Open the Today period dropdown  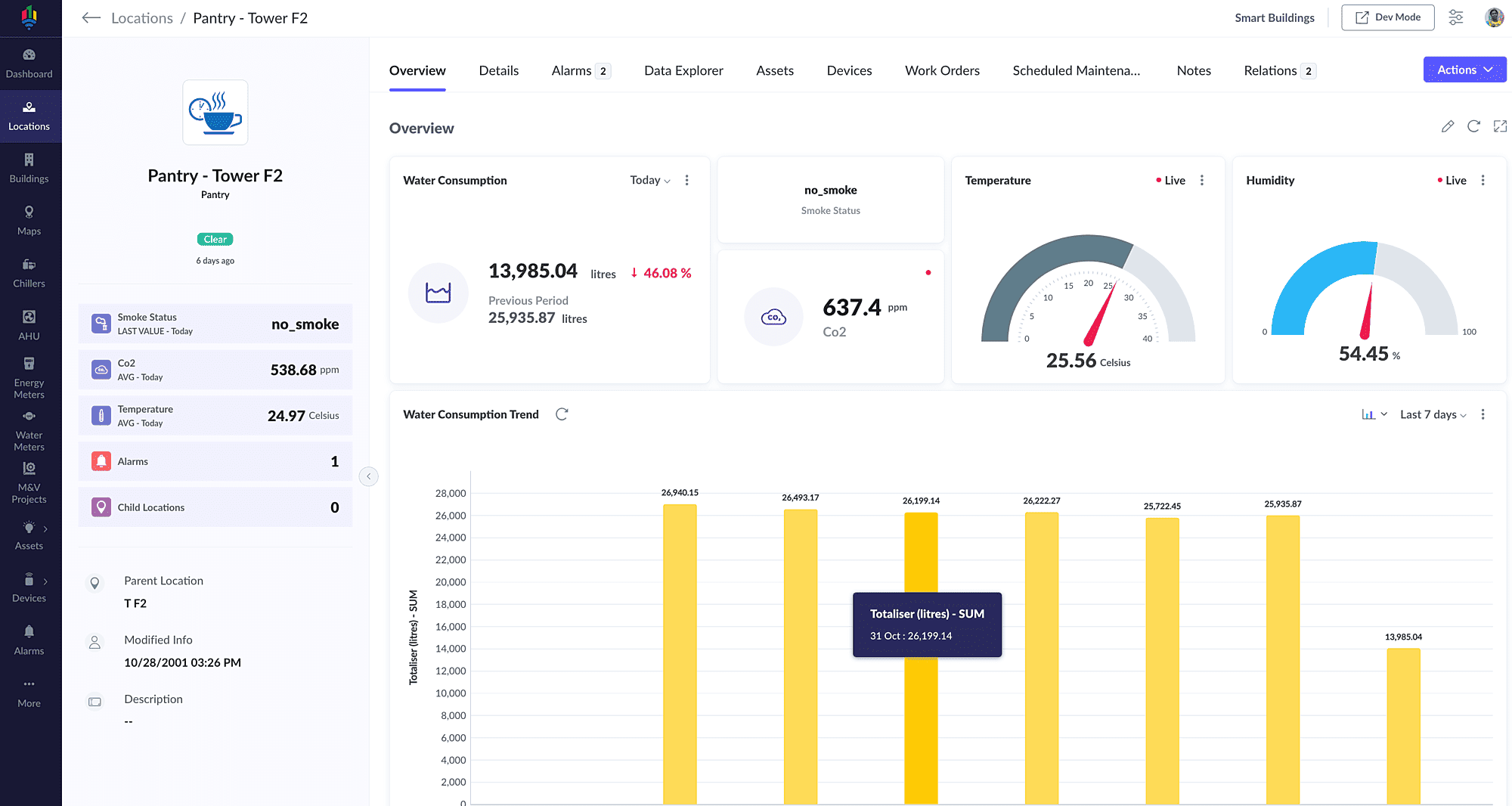[x=649, y=180]
